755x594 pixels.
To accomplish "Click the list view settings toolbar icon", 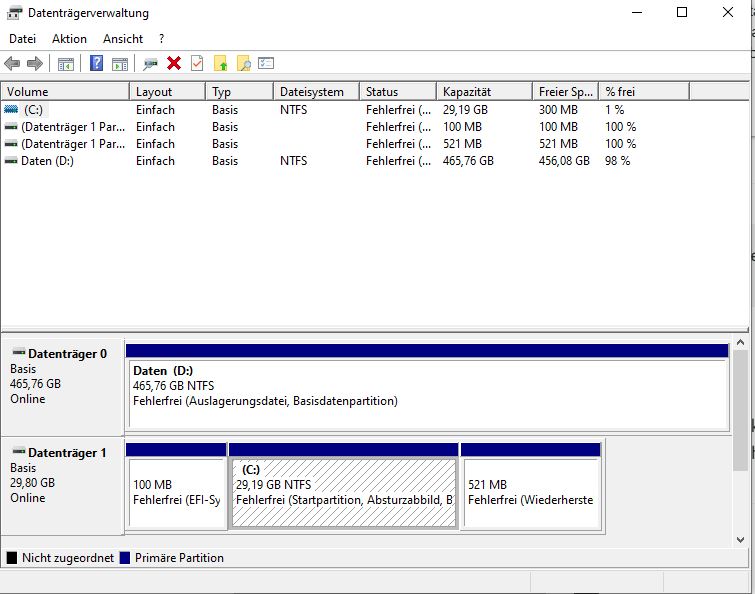I will tap(266, 63).
